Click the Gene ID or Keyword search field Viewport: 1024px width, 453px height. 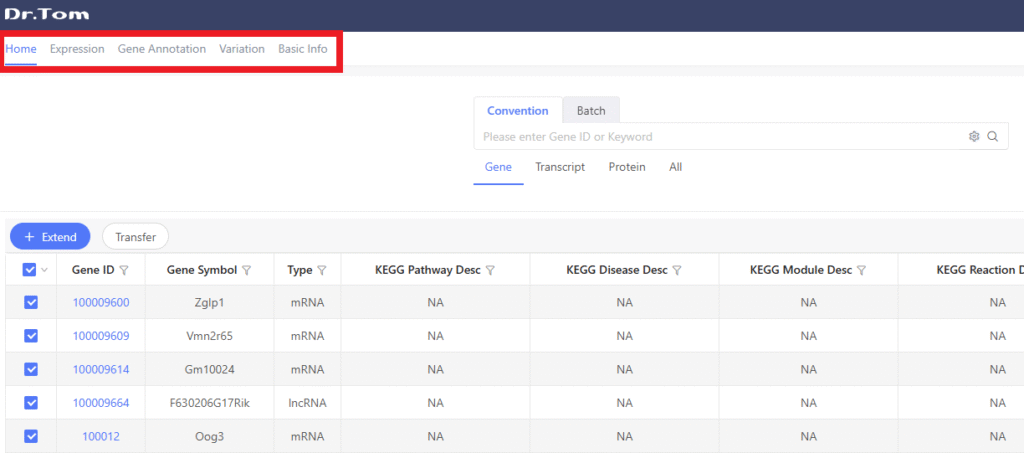[x=720, y=137]
